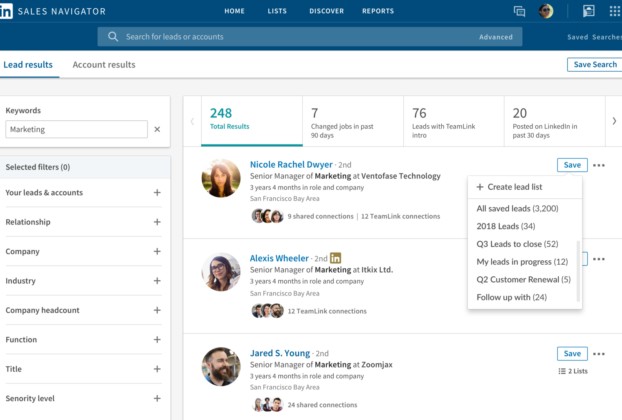The width and height of the screenshot is (622, 420).
Task: Open Advanced search options
Action: [x=495, y=37]
